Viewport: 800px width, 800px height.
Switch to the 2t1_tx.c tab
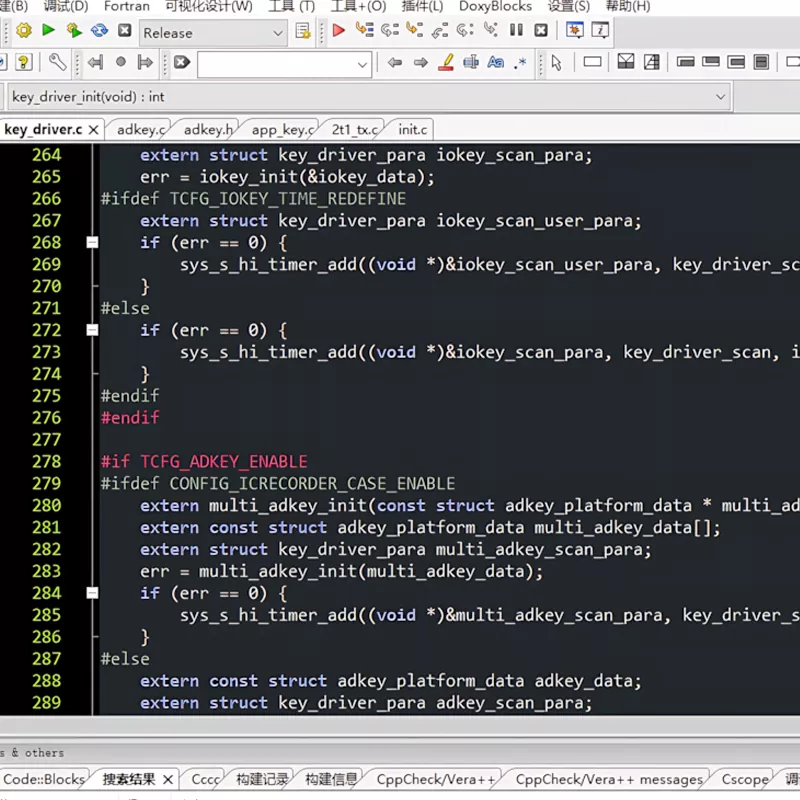[x=355, y=130]
